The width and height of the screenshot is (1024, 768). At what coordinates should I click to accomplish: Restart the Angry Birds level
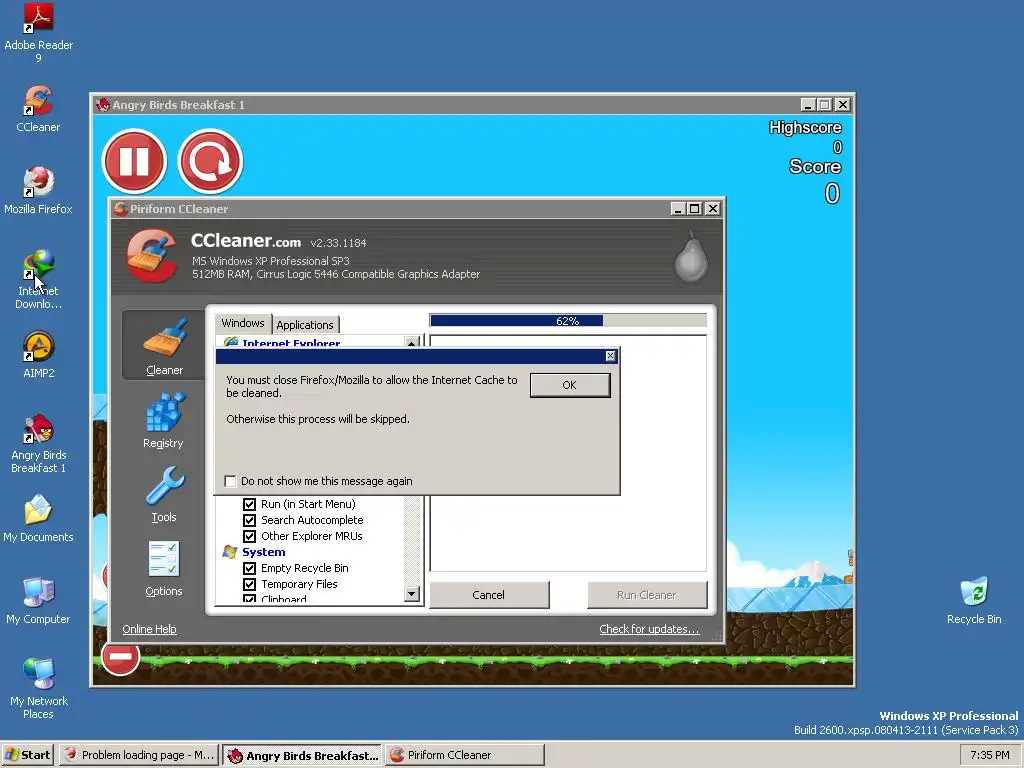(211, 161)
